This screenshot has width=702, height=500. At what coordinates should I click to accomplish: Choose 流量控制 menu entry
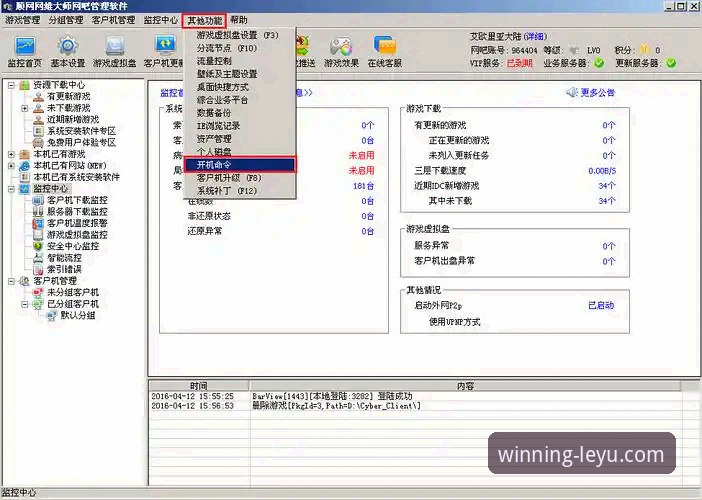click(240, 61)
